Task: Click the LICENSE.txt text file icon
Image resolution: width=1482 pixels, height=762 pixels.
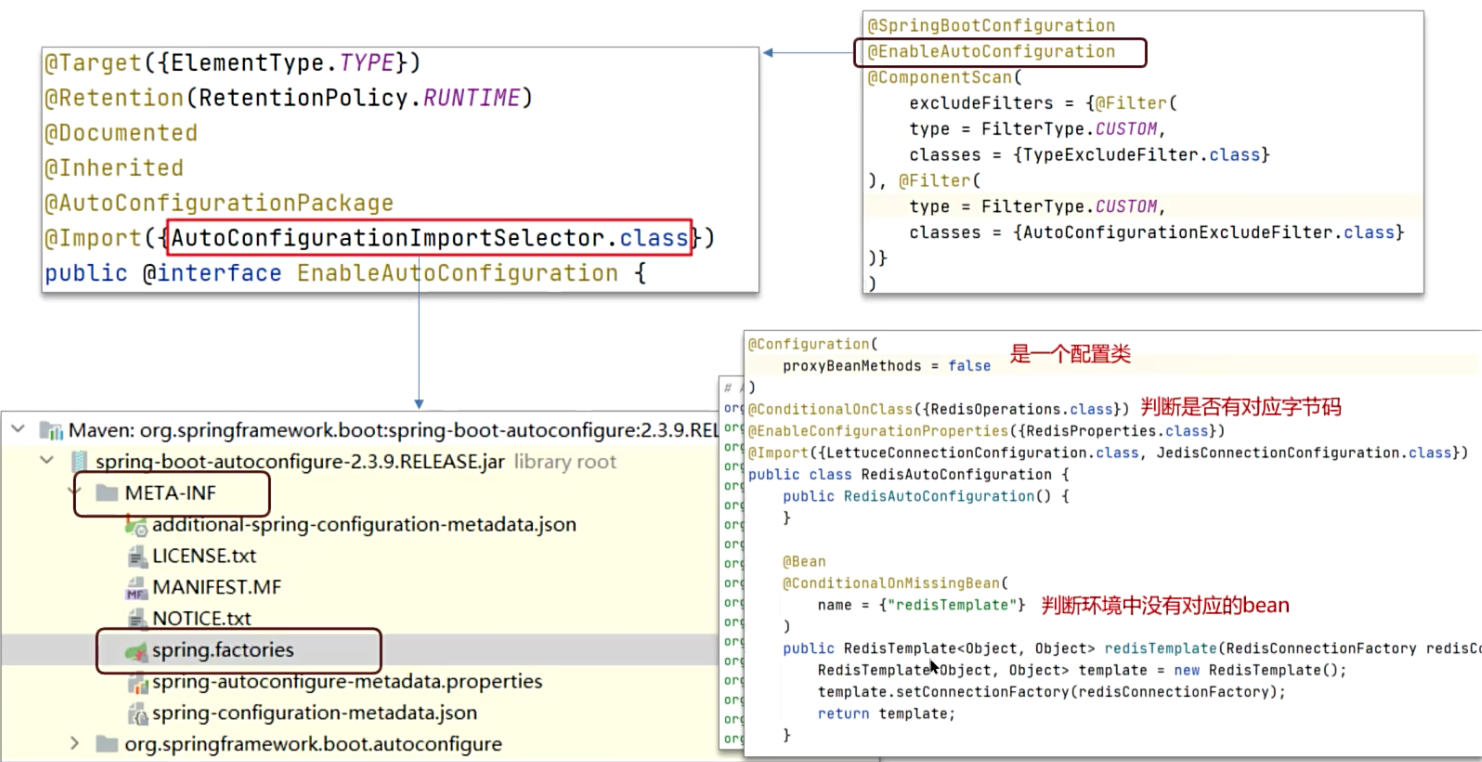Action: tap(137, 556)
